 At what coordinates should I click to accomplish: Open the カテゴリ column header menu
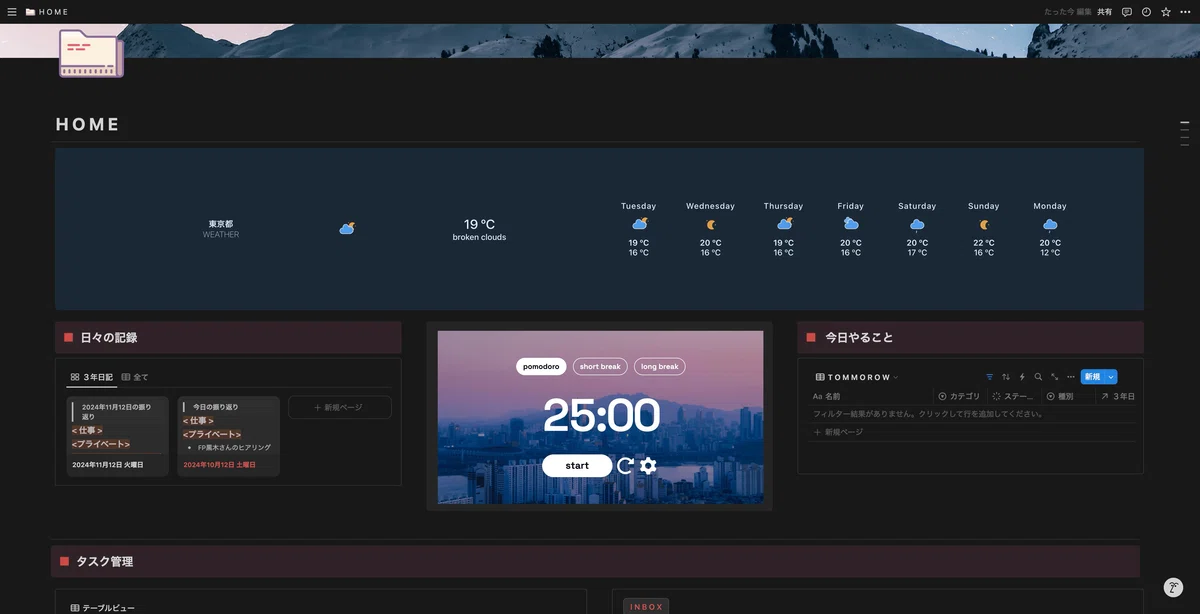(959, 396)
